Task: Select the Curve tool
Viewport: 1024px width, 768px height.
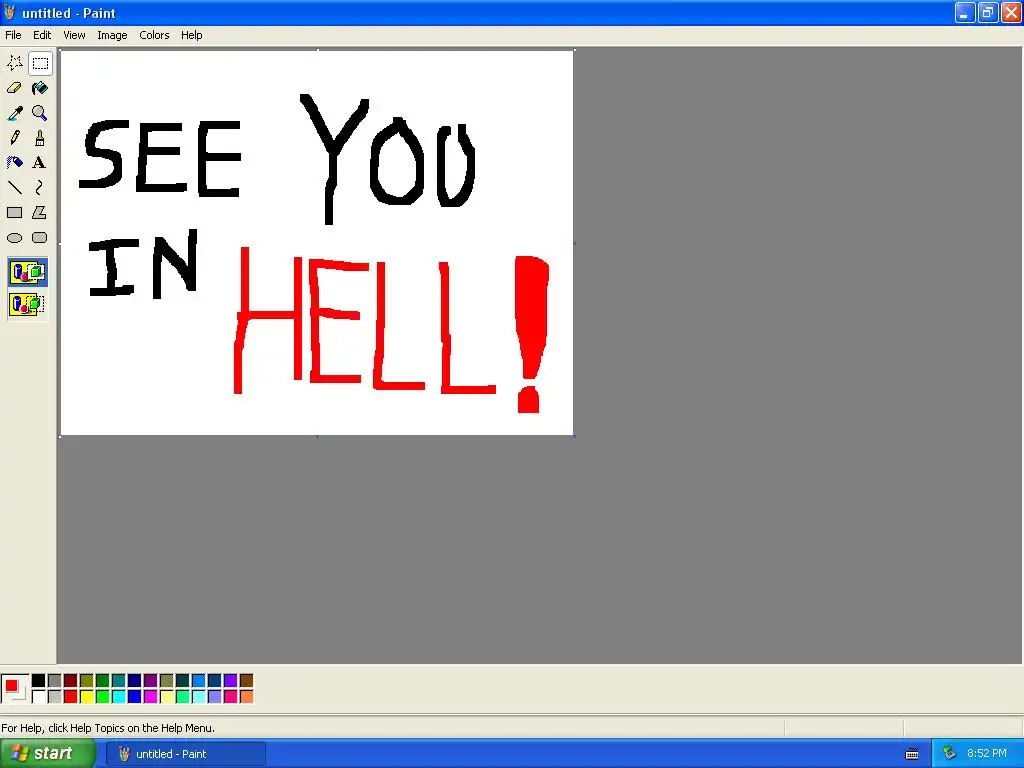Action: [x=40, y=187]
